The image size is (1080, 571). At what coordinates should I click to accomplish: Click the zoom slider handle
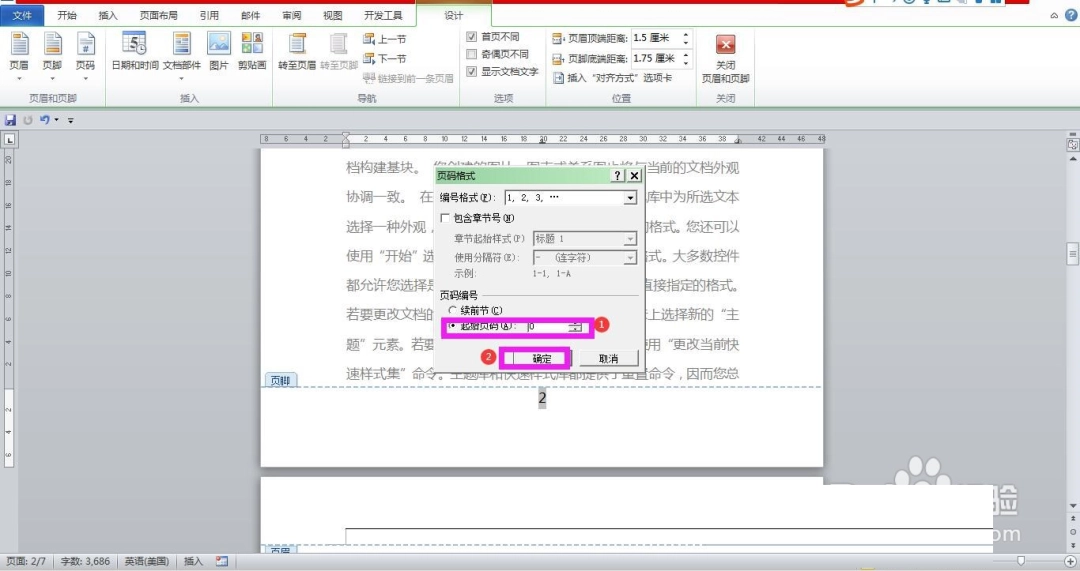(x=1021, y=561)
